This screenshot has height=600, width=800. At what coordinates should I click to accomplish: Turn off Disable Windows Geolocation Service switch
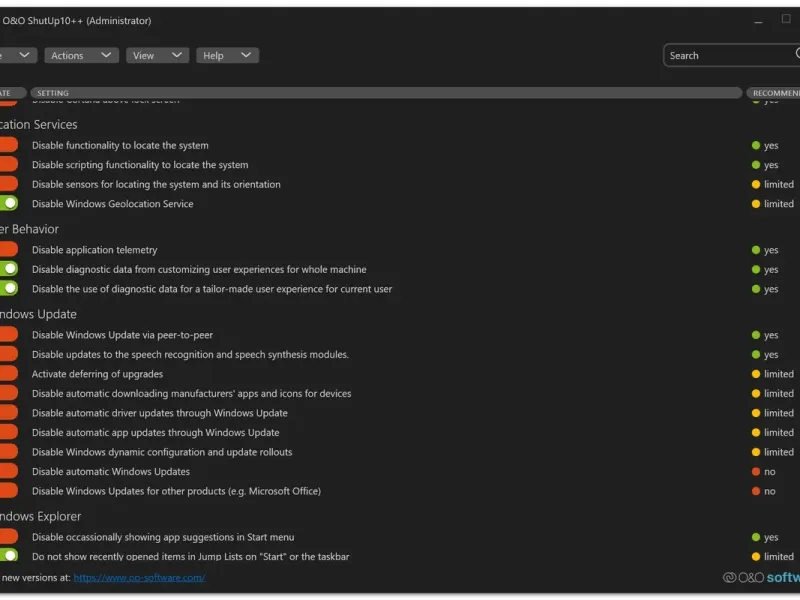pyautogui.click(x=9, y=203)
